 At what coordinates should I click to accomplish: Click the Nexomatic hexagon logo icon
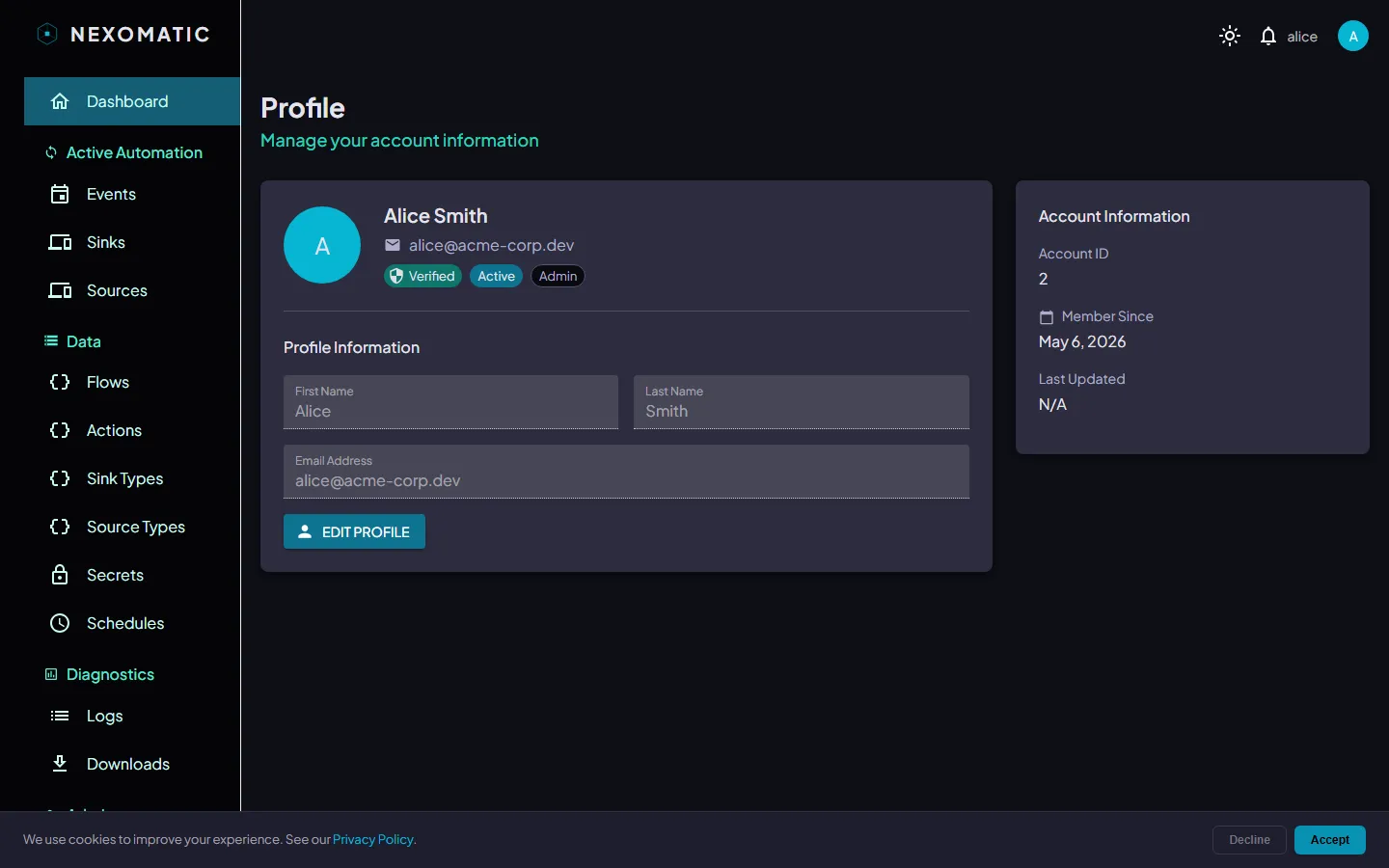coord(46,34)
